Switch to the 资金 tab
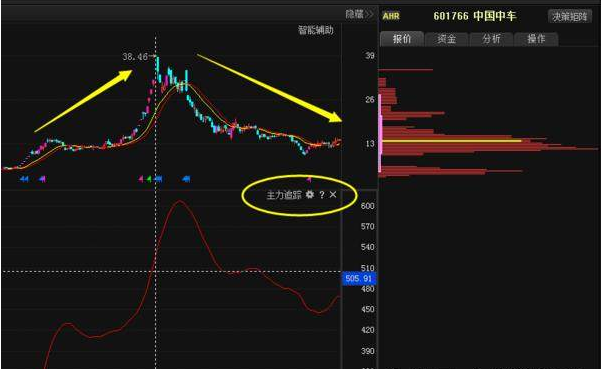The height and width of the screenshot is (369, 602). click(x=447, y=39)
